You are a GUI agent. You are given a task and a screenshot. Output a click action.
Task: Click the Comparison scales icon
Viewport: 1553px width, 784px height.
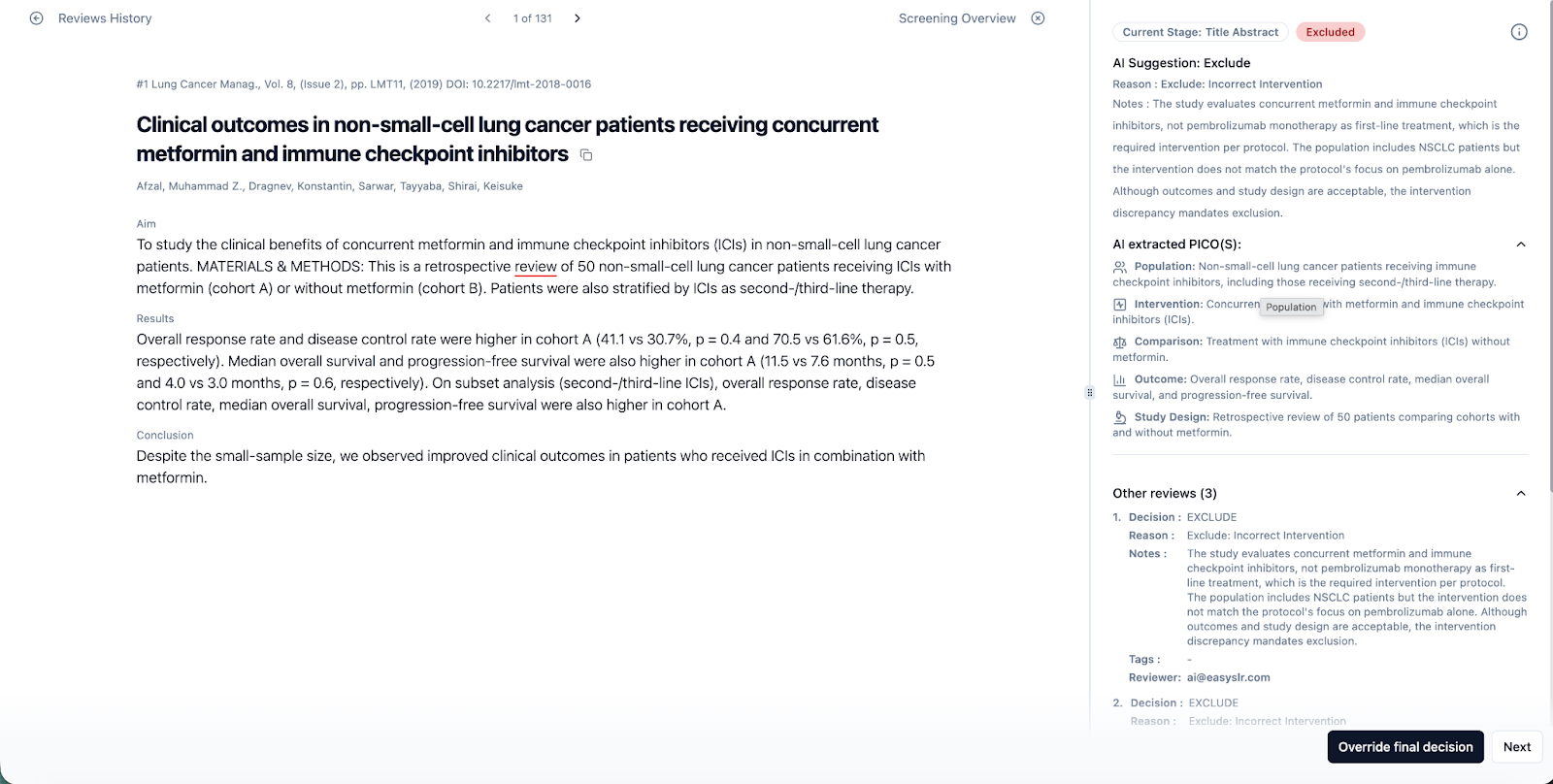(1120, 343)
